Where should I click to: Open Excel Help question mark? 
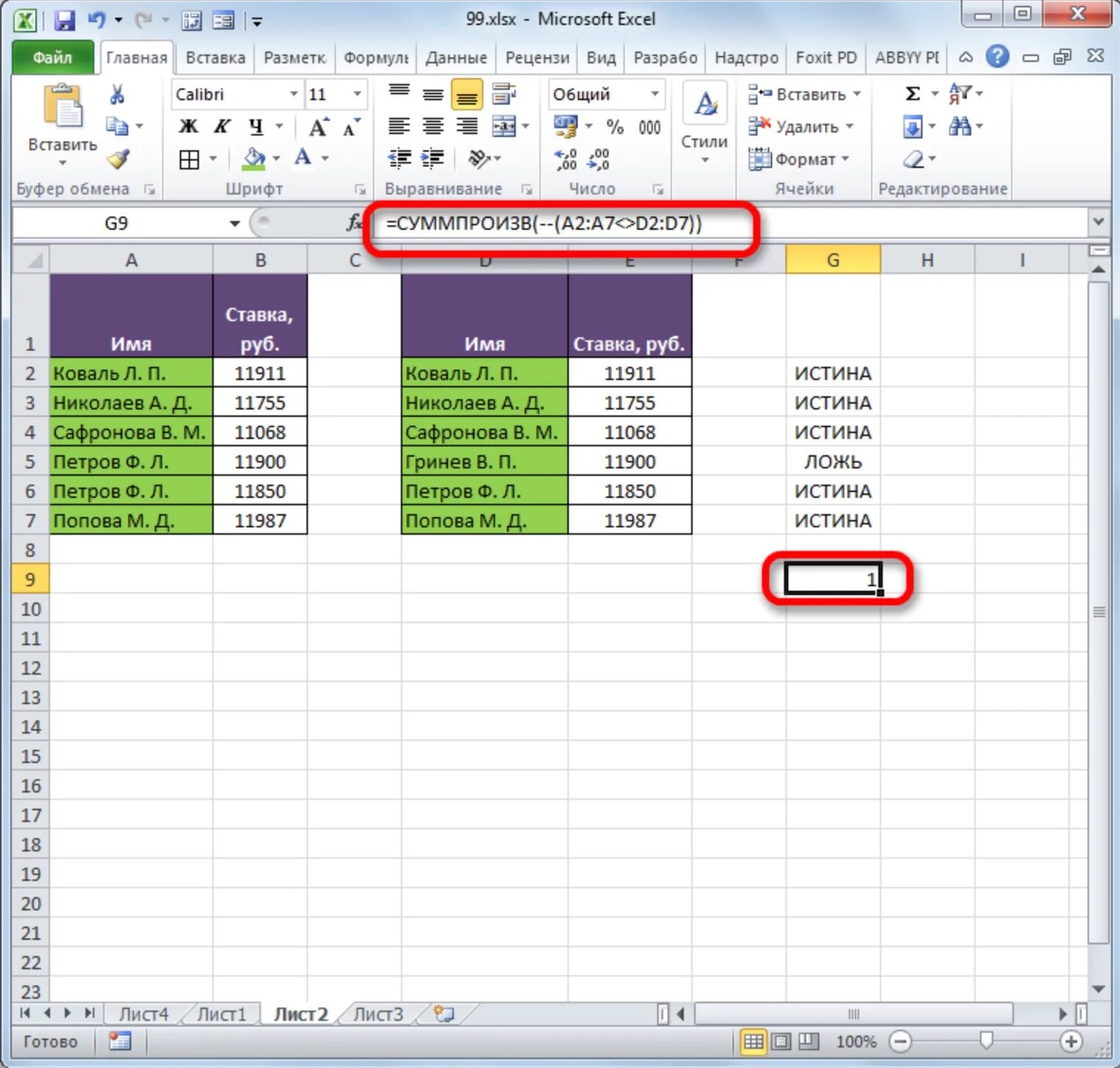(998, 57)
